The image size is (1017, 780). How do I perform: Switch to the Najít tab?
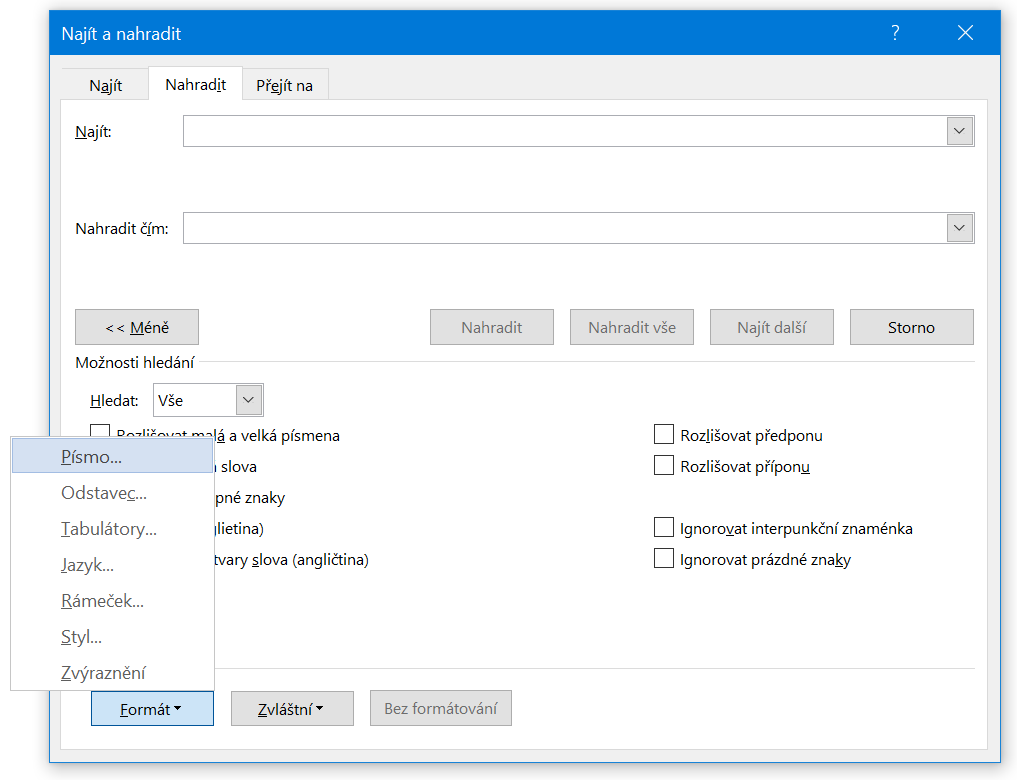pyautogui.click(x=105, y=85)
